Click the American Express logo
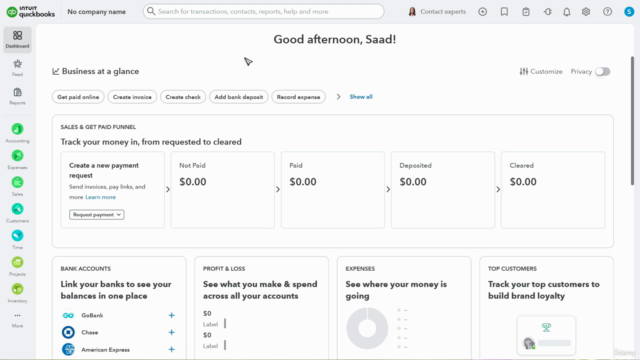This screenshot has width=640, height=360. click(x=68, y=349)
